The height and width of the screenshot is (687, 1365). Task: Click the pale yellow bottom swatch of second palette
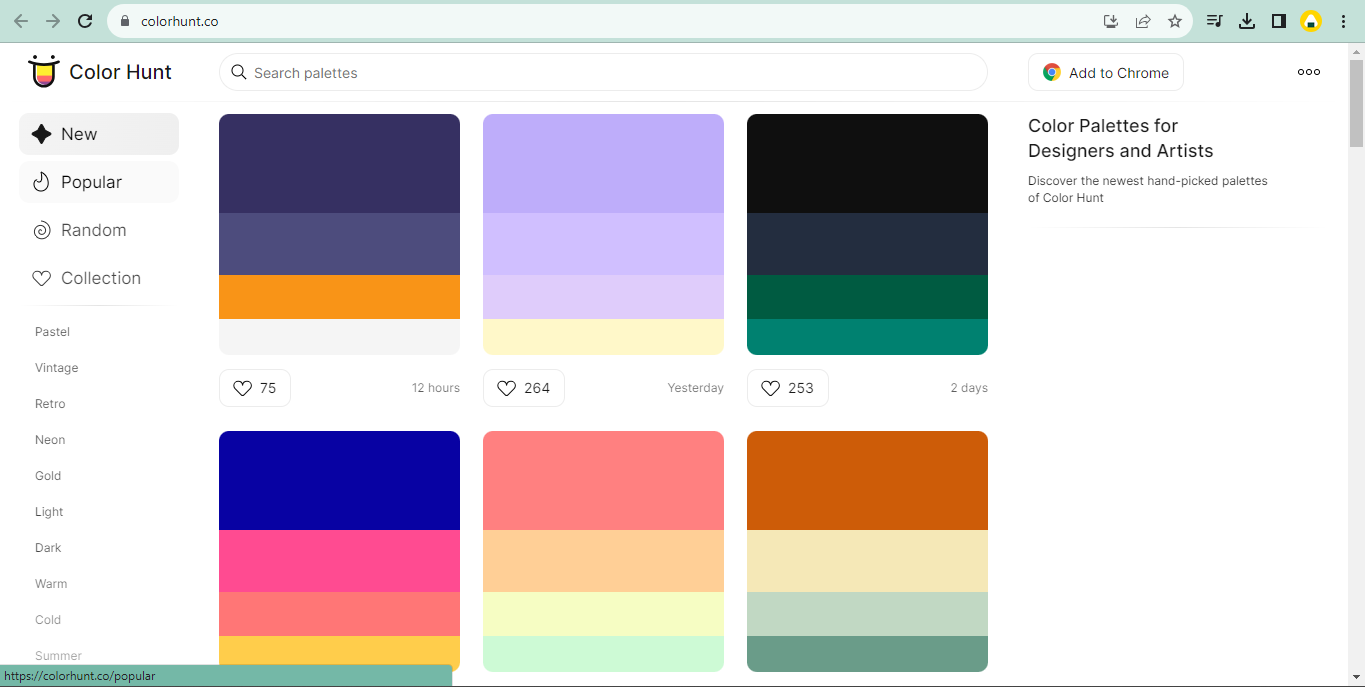click(x=603, y=337)
